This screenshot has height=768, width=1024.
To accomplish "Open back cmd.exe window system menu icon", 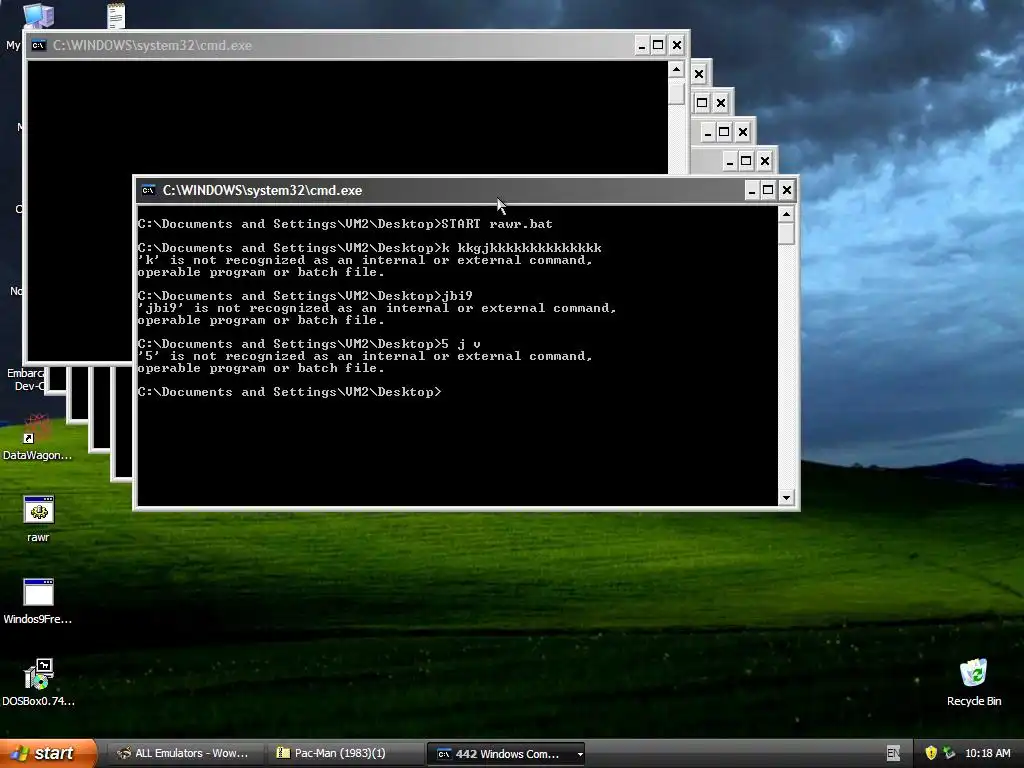I will pyautogui.click(x=39, y=45).
